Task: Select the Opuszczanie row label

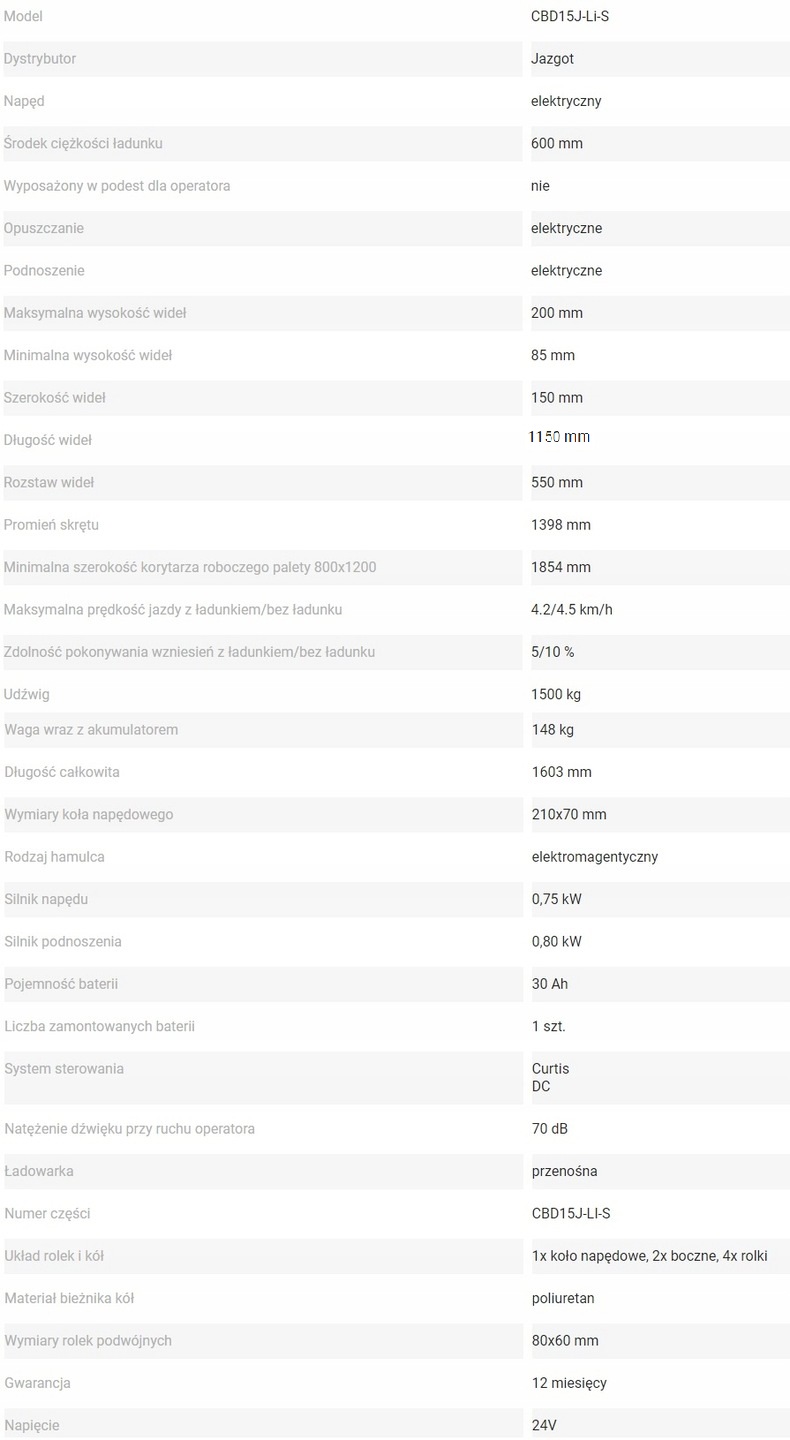Action: tap(44, 228)
